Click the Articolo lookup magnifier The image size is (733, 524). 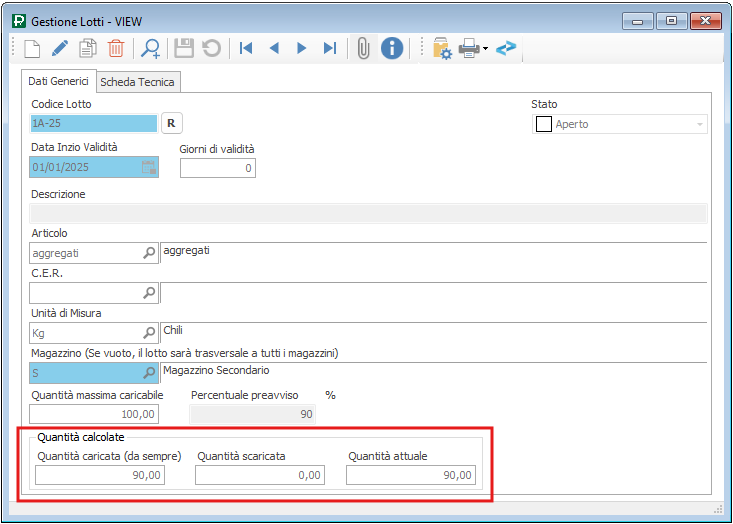[149, 253]
